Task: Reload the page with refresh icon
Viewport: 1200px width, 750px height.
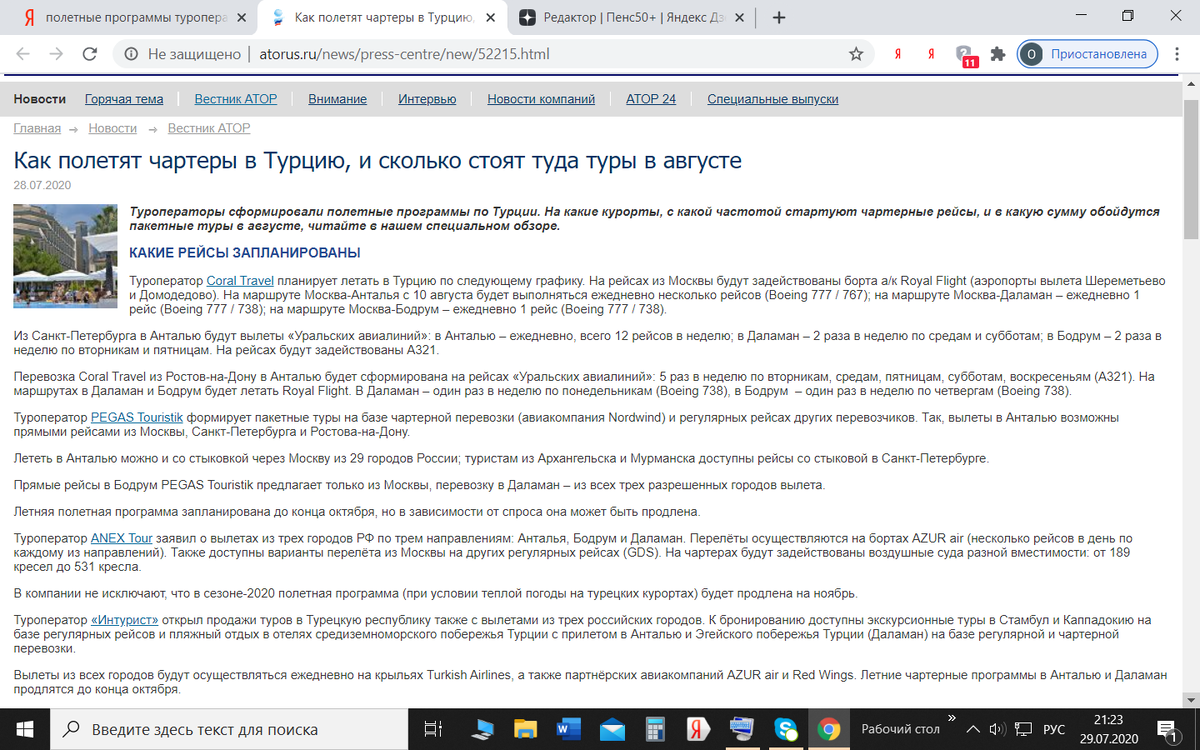Action: click(90, 54)
